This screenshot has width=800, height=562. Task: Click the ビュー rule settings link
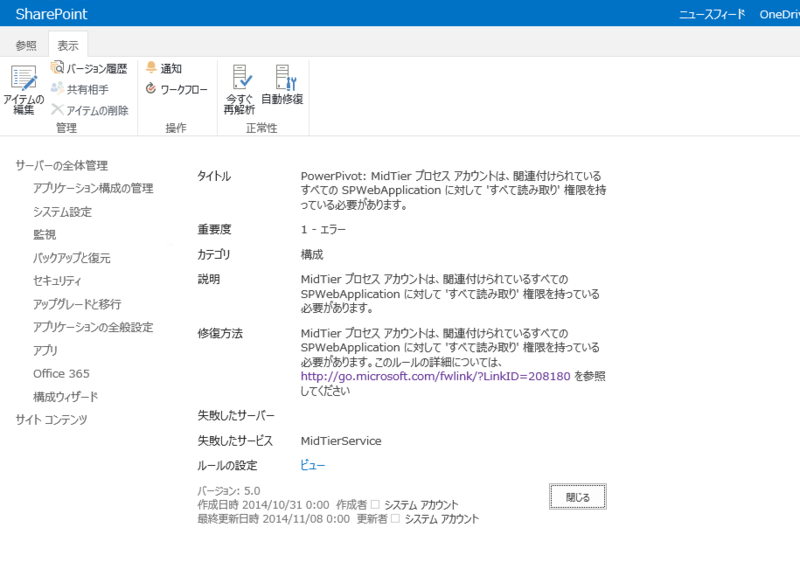tap(313, 465)
